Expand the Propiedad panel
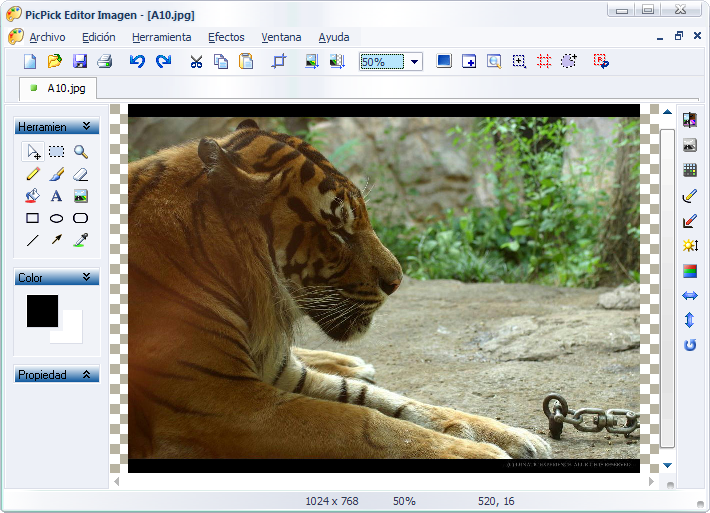Viewport: 710px width, 513px height. tap(87, 375)
